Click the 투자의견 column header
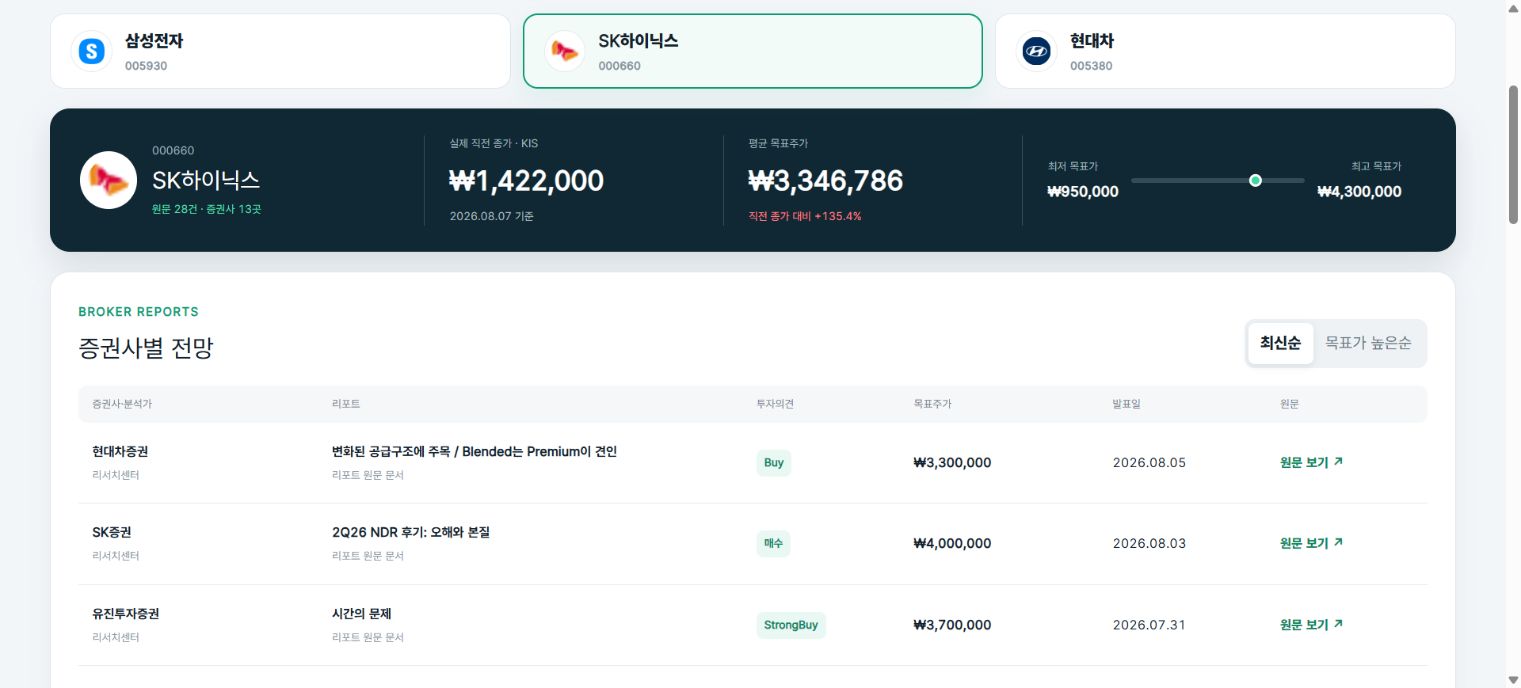This screenshot has width=1521, height=688. 775,404
